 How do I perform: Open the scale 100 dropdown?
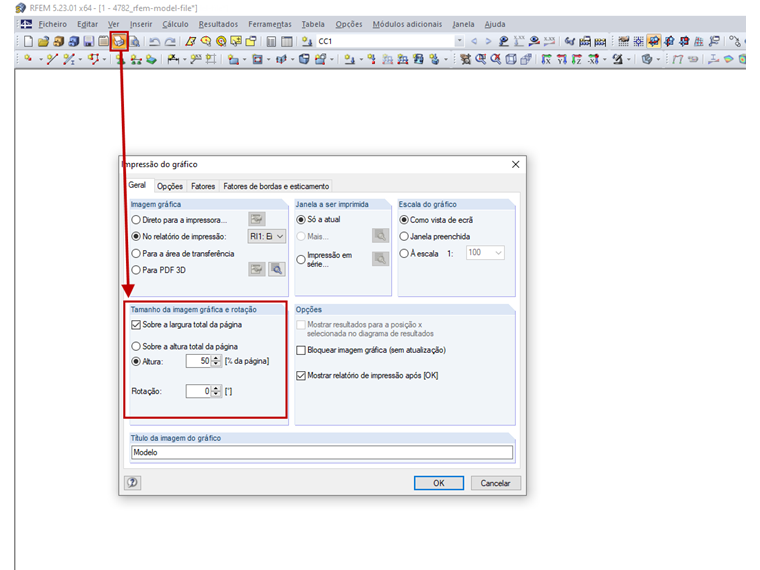[485, 253]
